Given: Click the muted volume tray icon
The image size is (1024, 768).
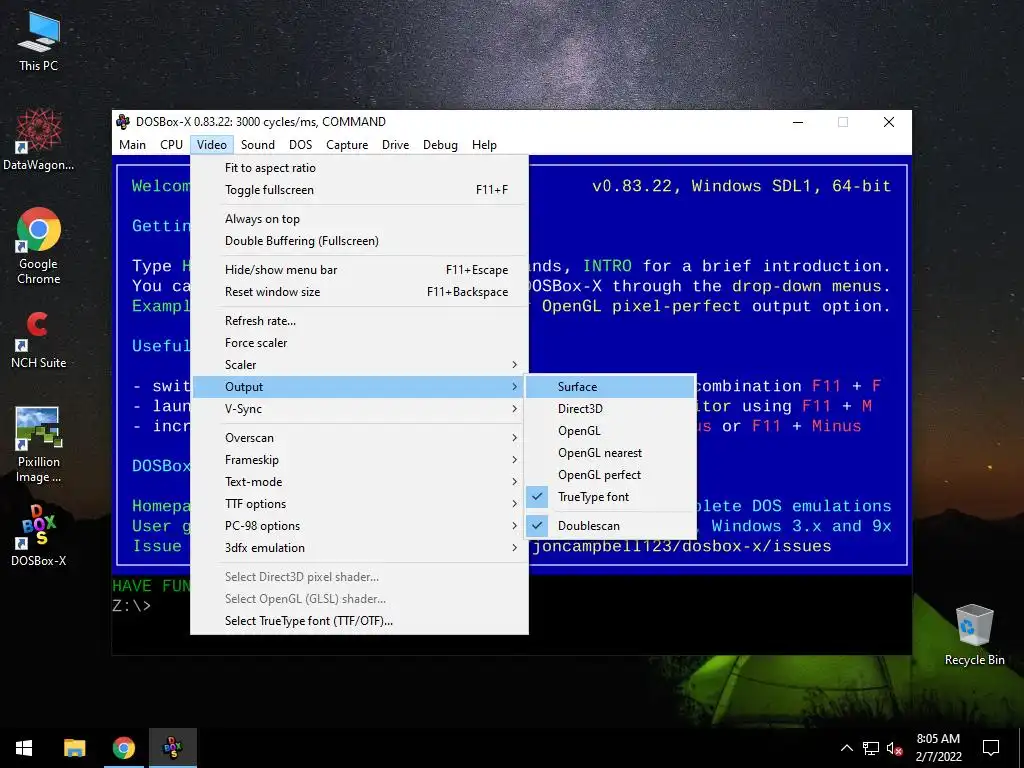Looking at the screenshot, I should [895, 748].
